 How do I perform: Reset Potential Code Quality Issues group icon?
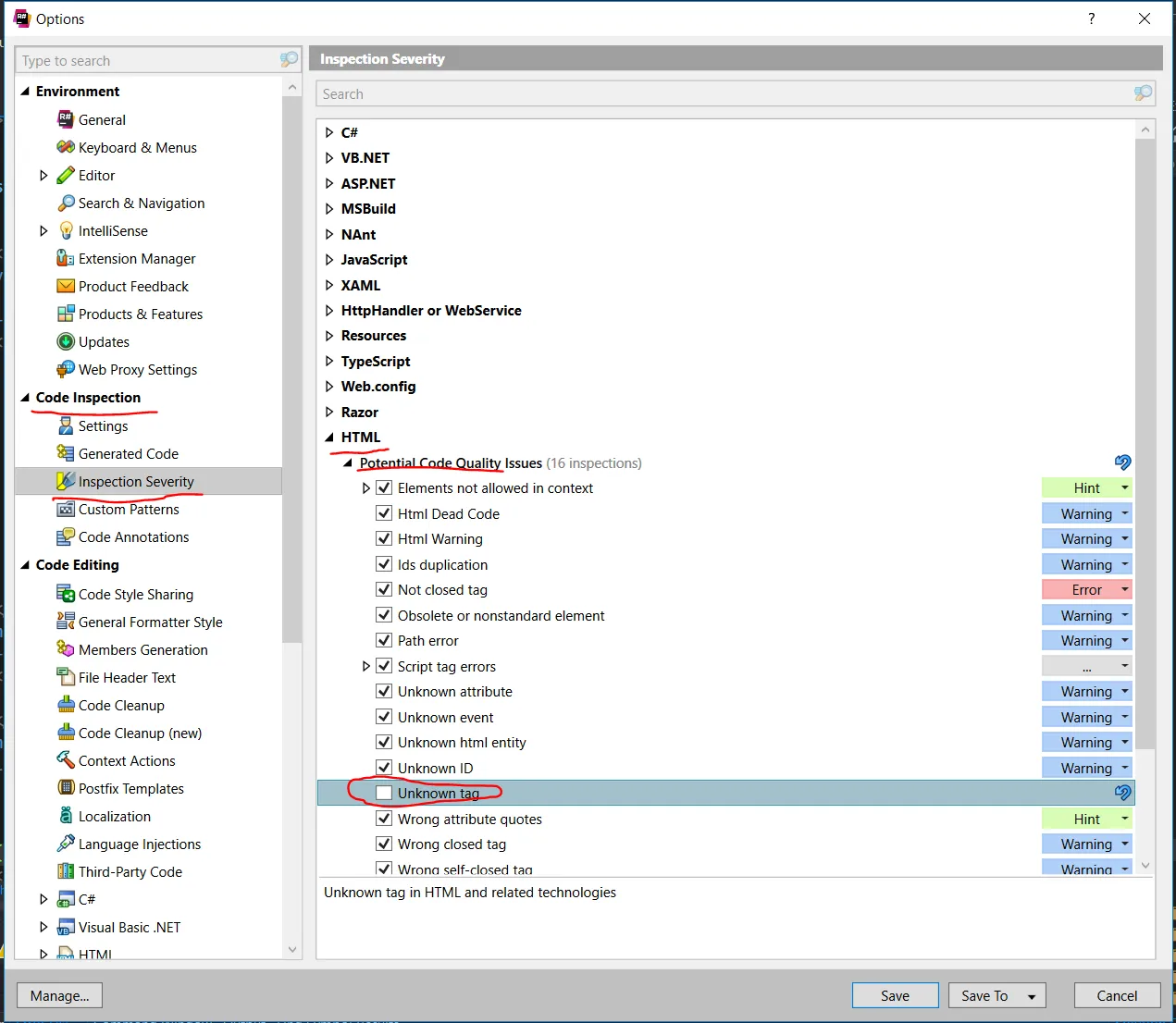click(1122, 462)
